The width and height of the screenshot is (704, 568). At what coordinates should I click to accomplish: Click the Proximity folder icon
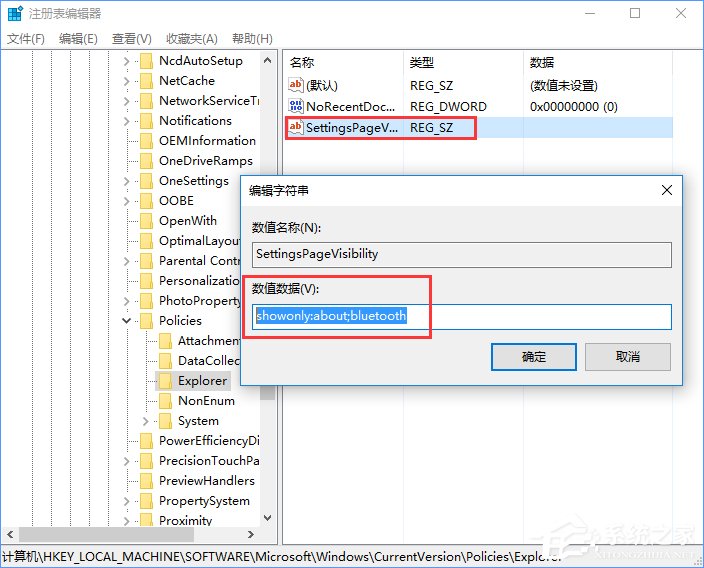tap(146, 520)
